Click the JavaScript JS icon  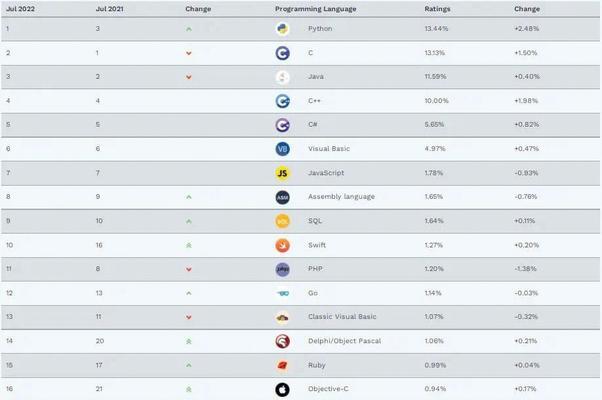coord(282,172)
